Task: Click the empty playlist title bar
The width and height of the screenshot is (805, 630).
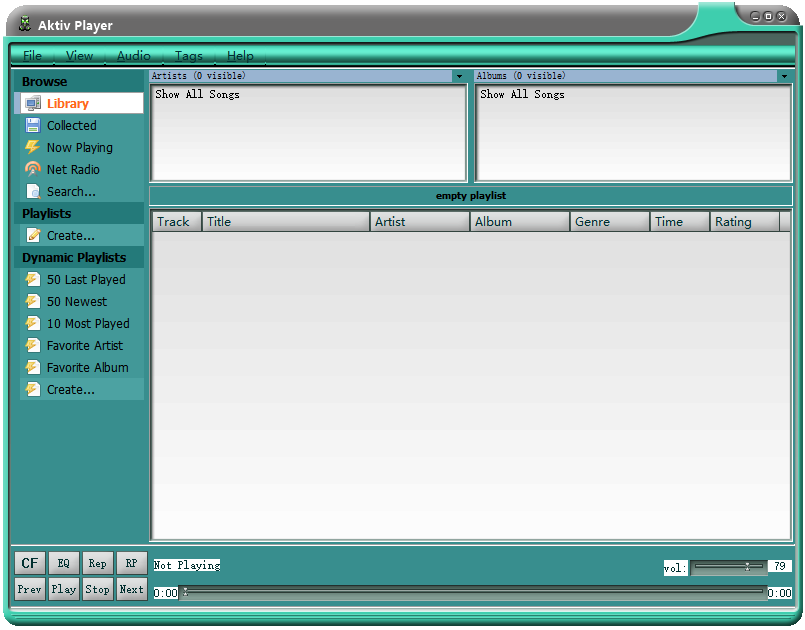Action: [471, 196]
